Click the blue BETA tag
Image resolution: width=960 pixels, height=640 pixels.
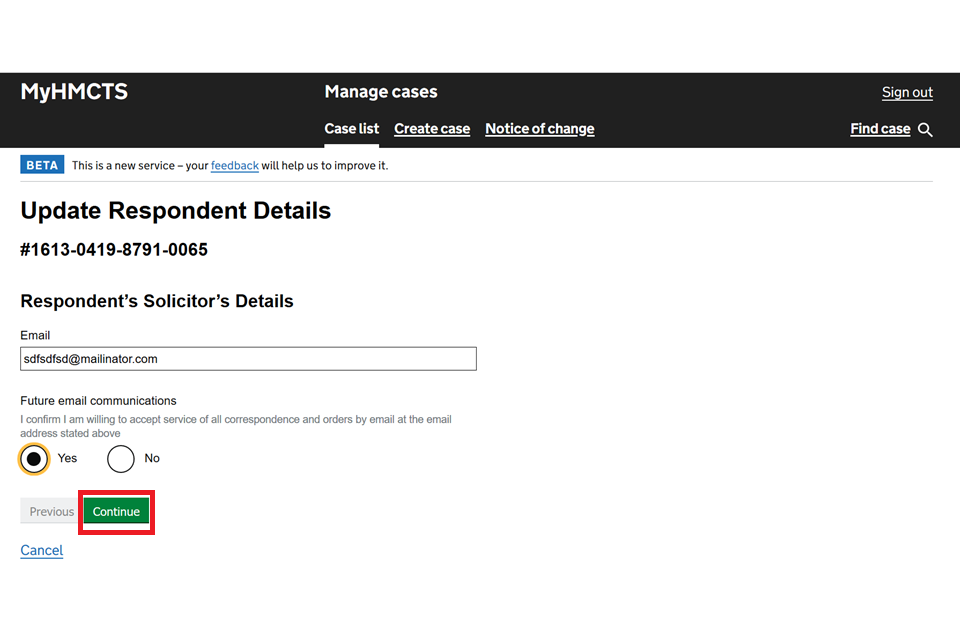[42, 165]
